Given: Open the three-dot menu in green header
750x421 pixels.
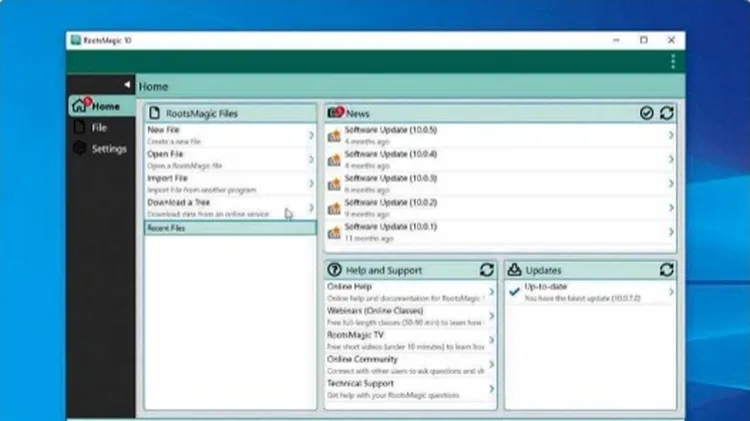Looking at the screenshot, I should pos(673,62).
